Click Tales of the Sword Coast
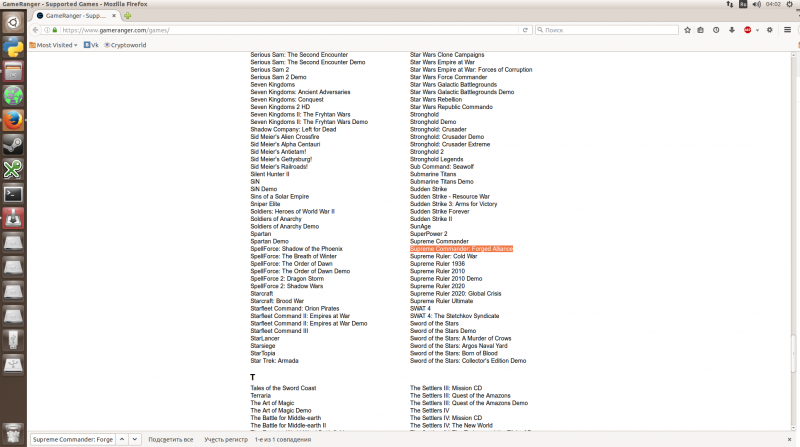The width and height of the screenshot is (800, 447). pyautogui.click(x=283, y=388)
